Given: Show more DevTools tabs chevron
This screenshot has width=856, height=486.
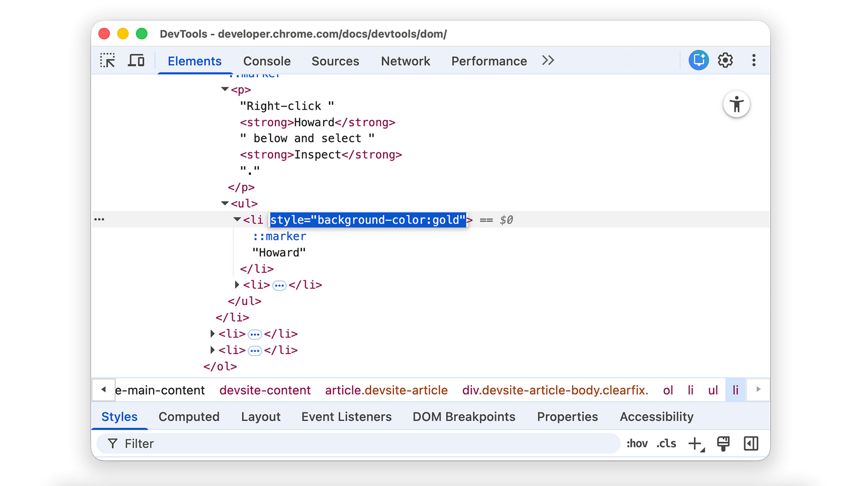Looking at the screenshot, I should (x=548, y=61).
